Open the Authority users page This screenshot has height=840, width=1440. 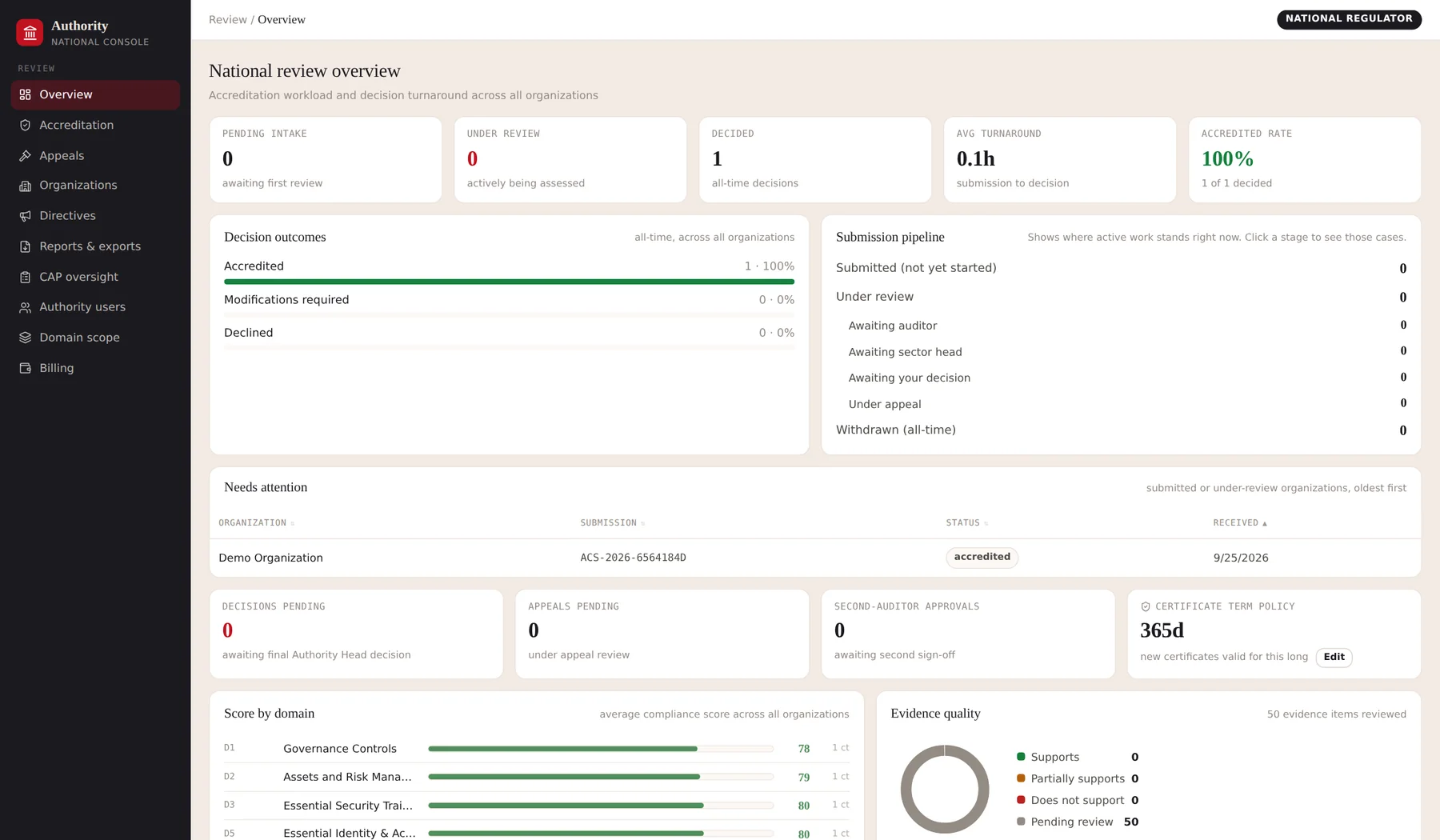point(95,307)
